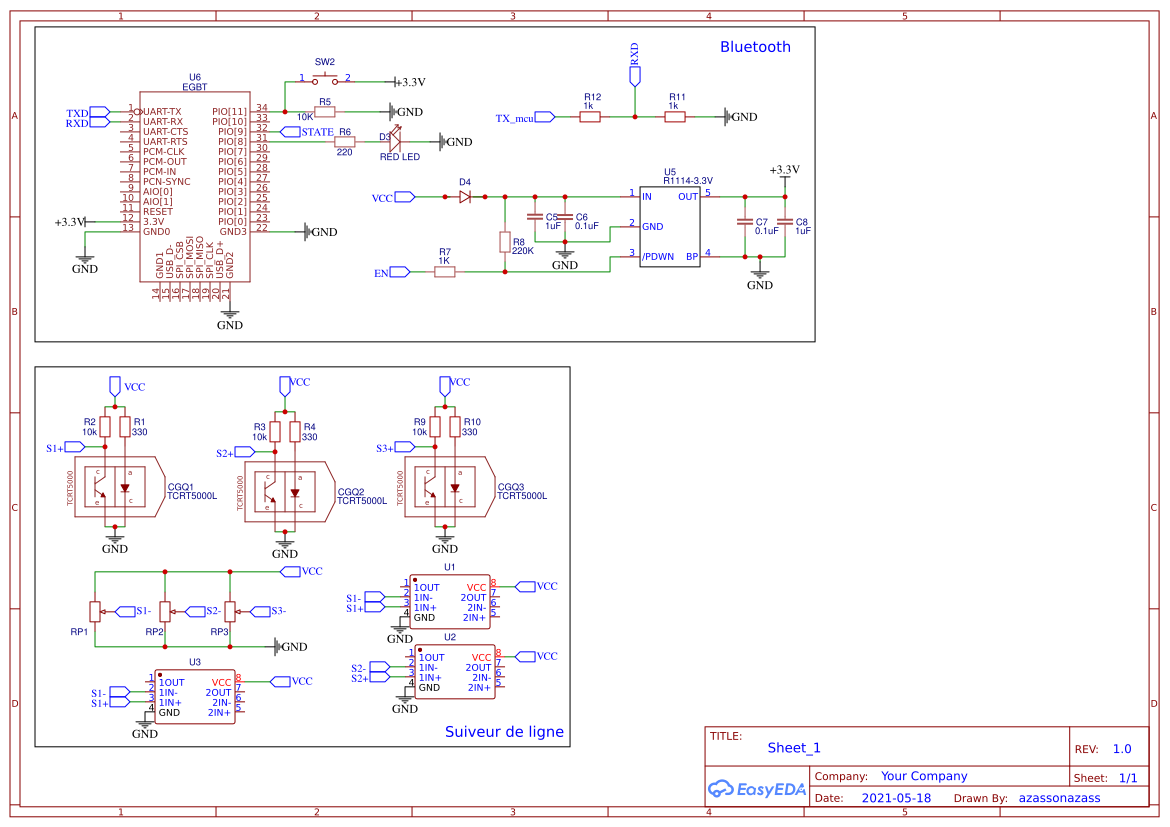Viewport: 1170px width, 827px height.
Task: Select the R1114-3.3V regulator U5
Action: pos(668,226)
